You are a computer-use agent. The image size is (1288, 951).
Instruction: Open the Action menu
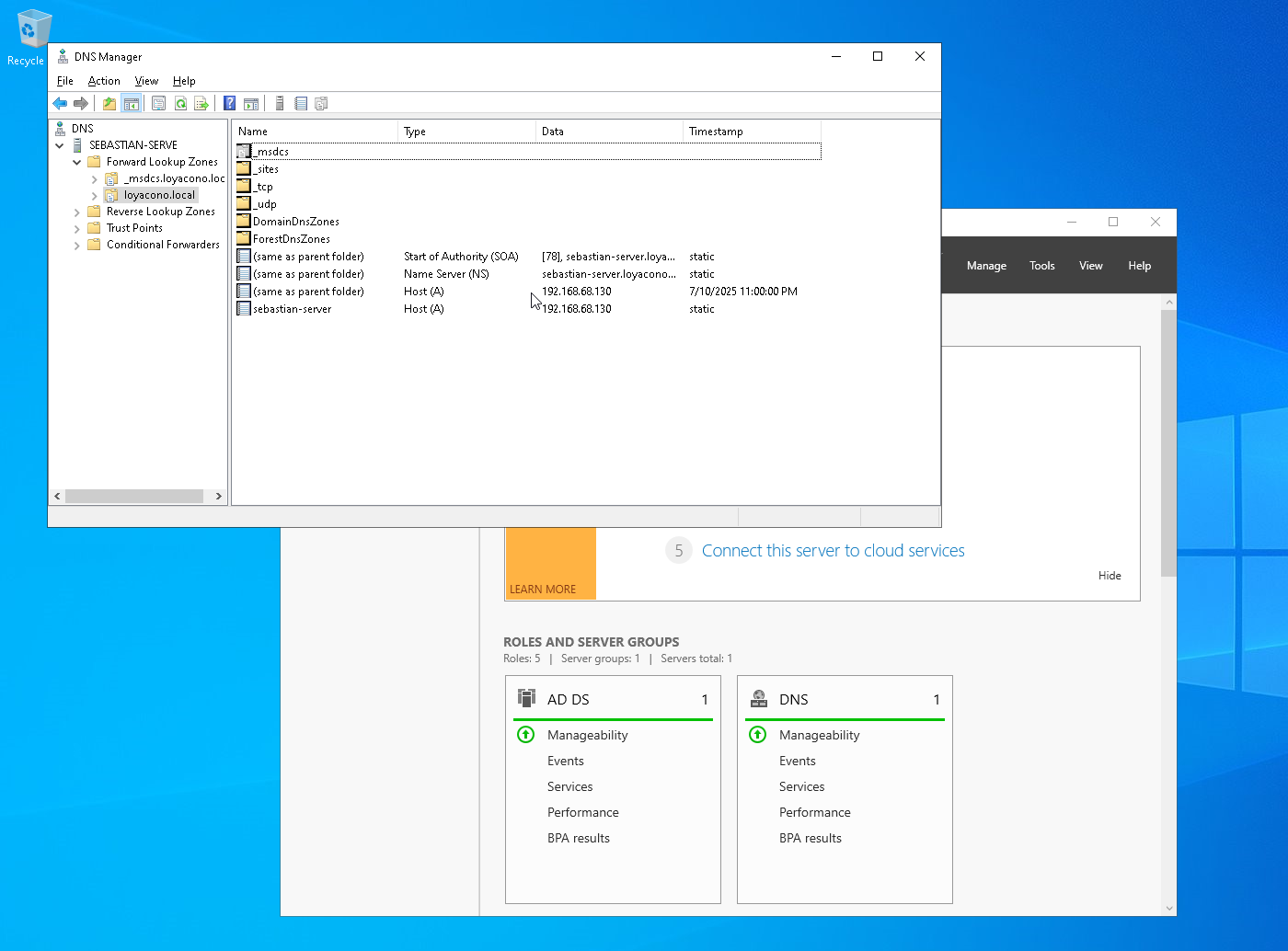pos(104,81)
